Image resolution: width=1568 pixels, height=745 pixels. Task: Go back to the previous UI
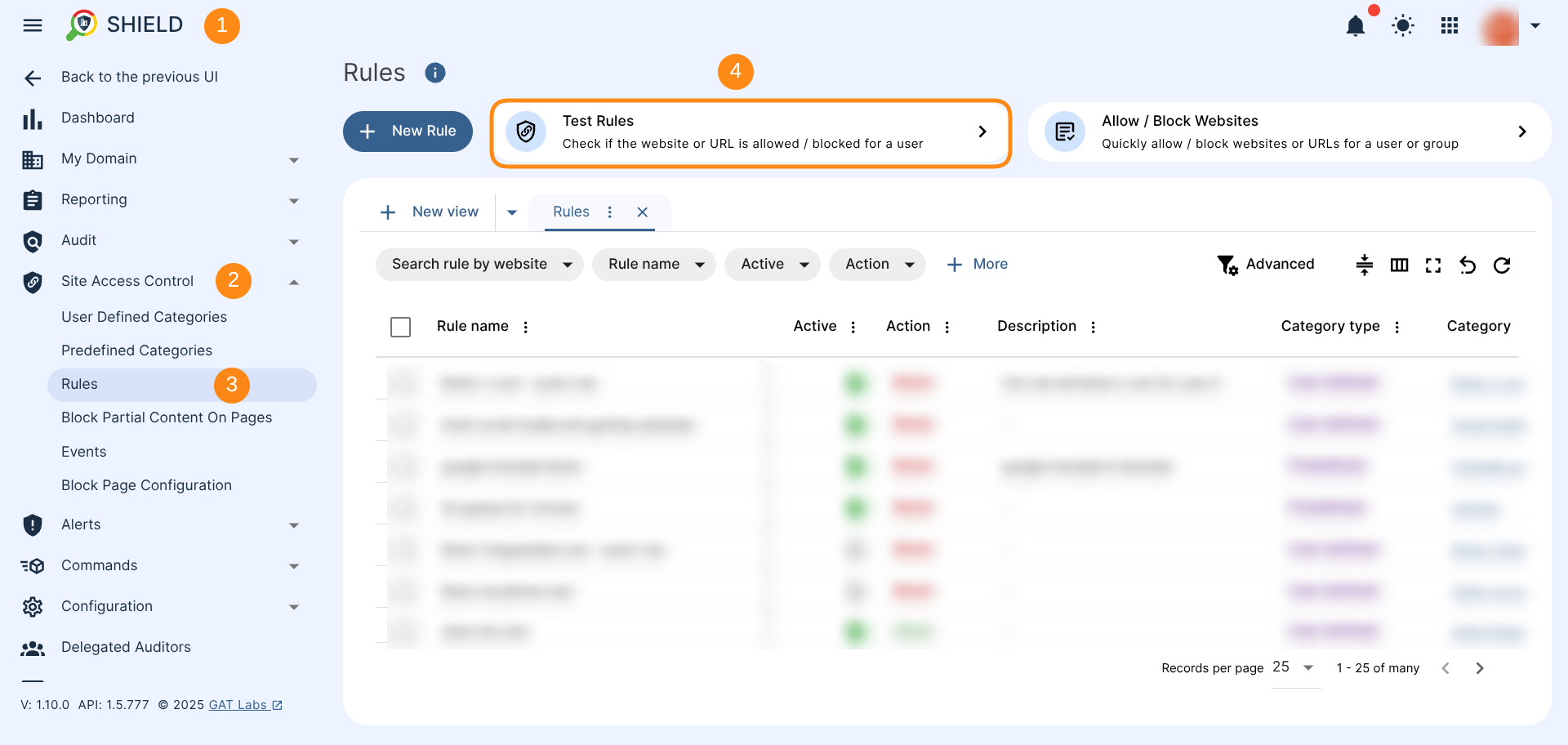pos(140,77)
